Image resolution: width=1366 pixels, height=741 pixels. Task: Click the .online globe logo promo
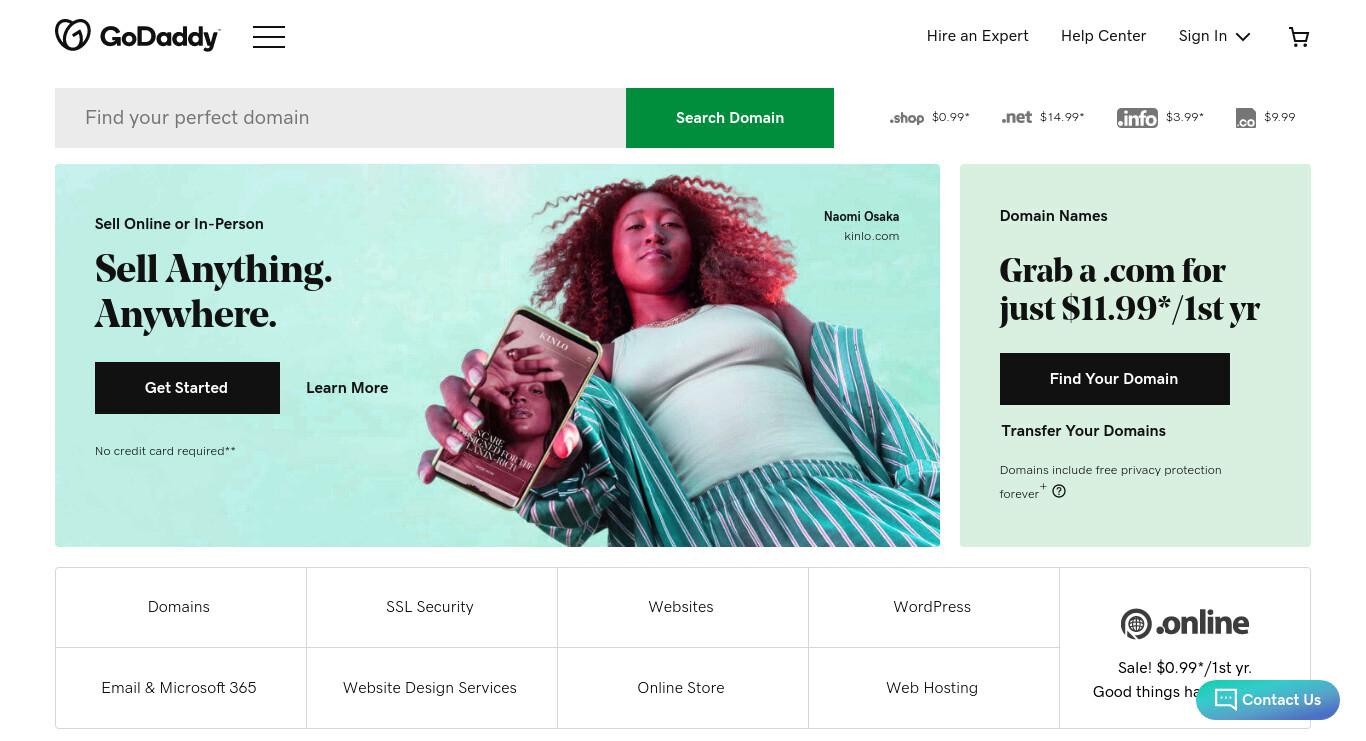(1185, 623)
